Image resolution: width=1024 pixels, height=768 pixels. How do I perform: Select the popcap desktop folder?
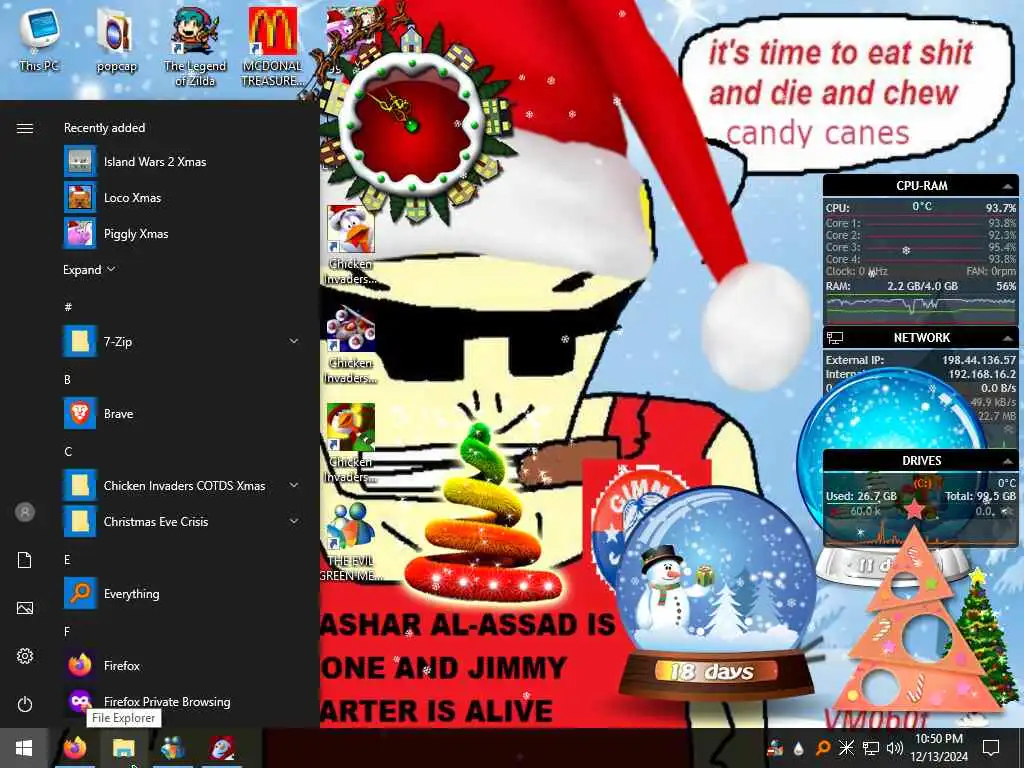click(x=116, y=40)
